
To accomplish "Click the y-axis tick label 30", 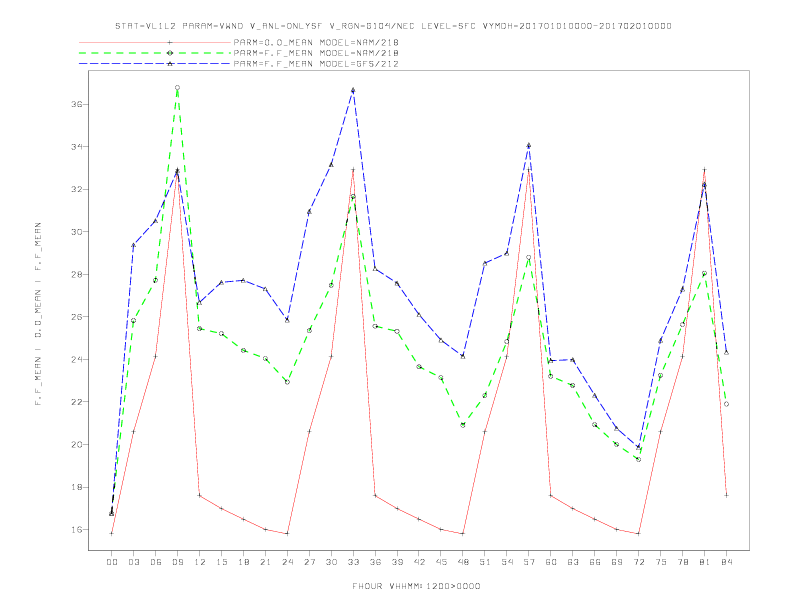I will [x=76, y=232].
